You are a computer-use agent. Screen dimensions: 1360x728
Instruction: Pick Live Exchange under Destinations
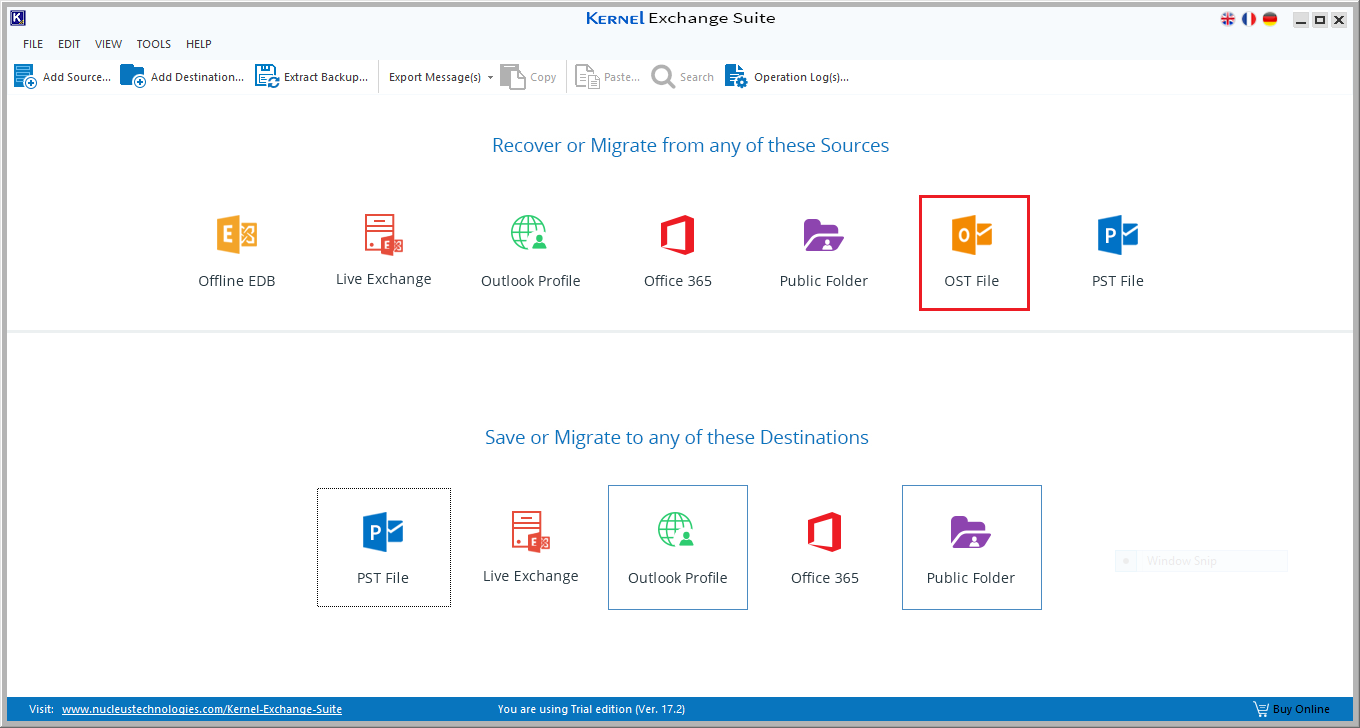click(531, 547)
